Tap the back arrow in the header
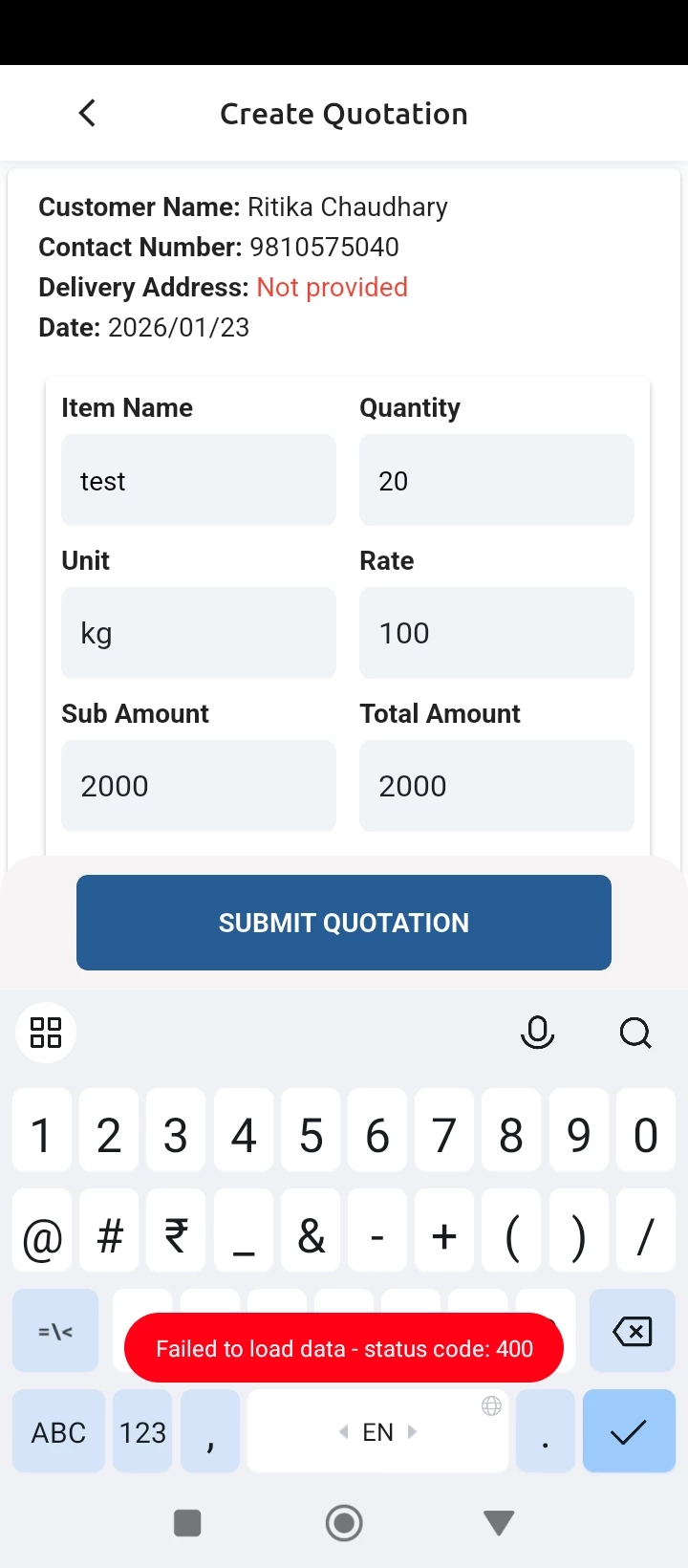Screen dimensions: 688x1568 pyautogui.click(x=87, y=114)
